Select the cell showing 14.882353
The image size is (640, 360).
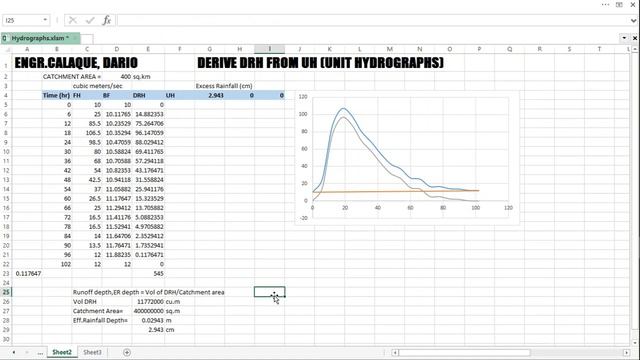(148, 114)
